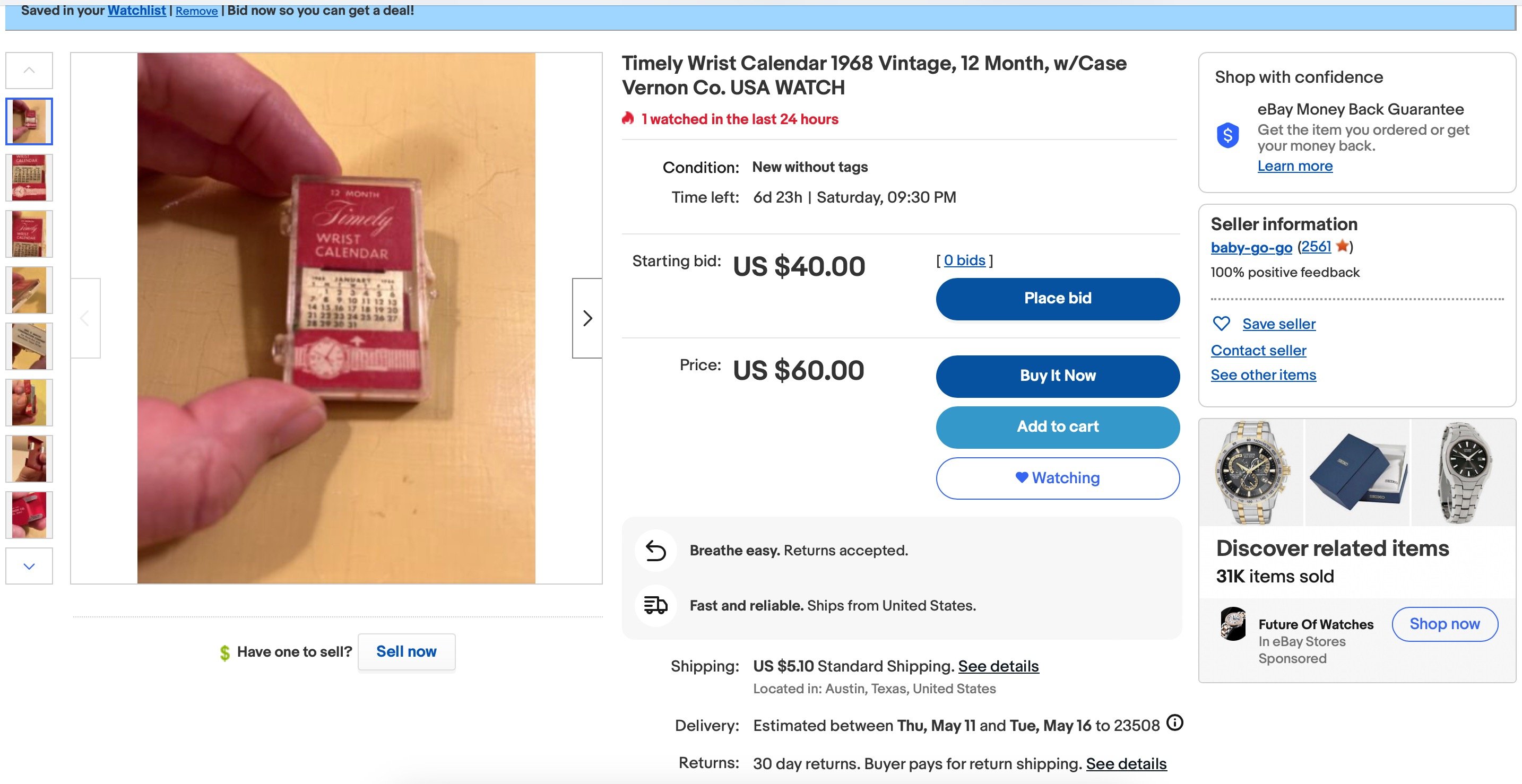Click the Shop now button
Viewport: 1522px width, 784px height.
(1444, 624)
